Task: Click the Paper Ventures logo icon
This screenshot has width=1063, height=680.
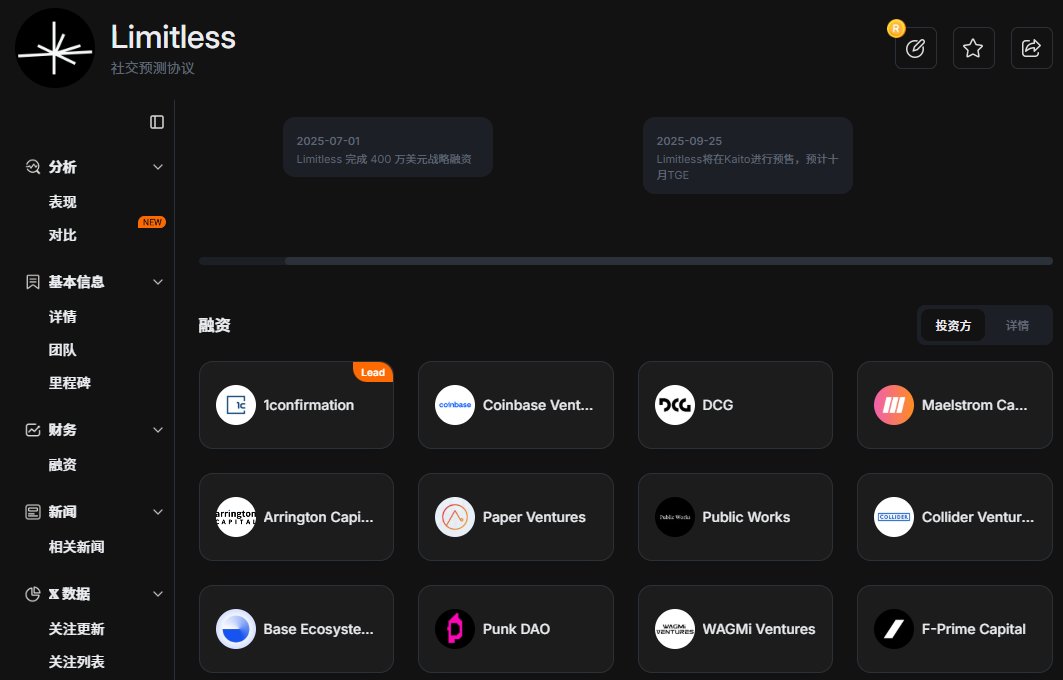Action: coord(455,517)
